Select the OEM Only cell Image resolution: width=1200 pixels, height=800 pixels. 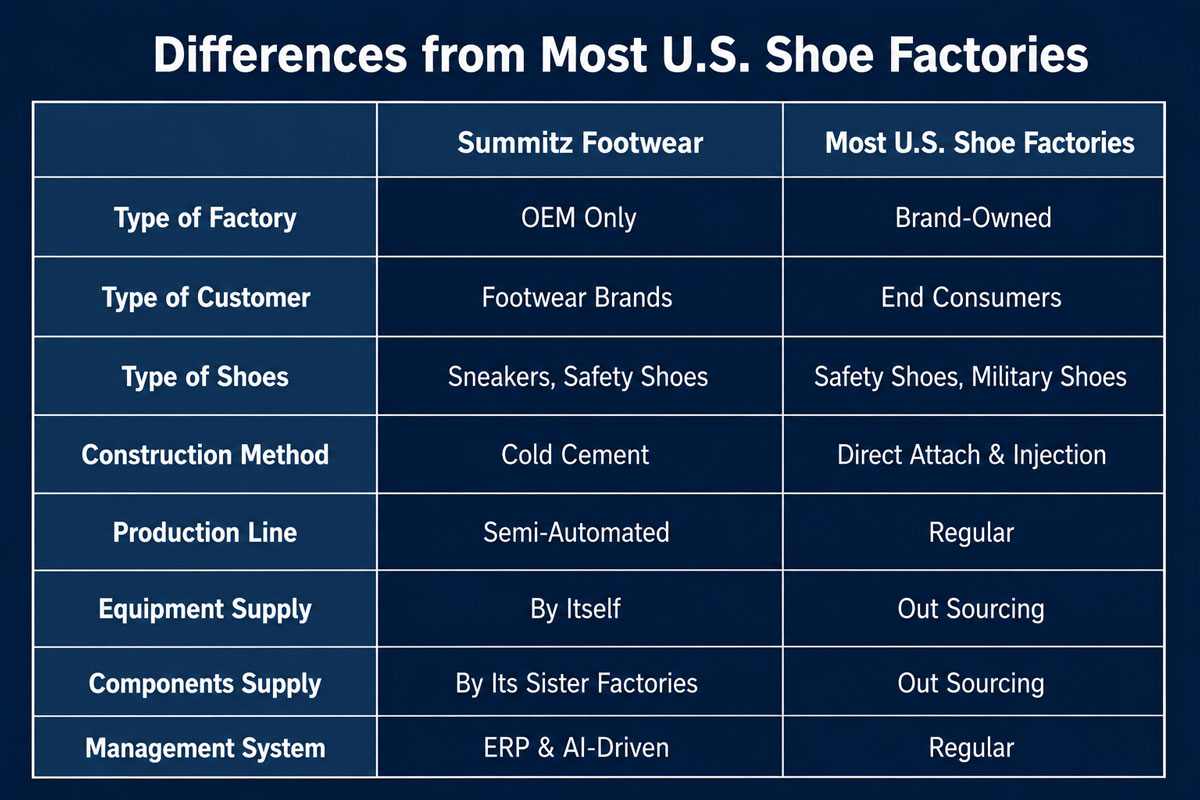(579, 217)
